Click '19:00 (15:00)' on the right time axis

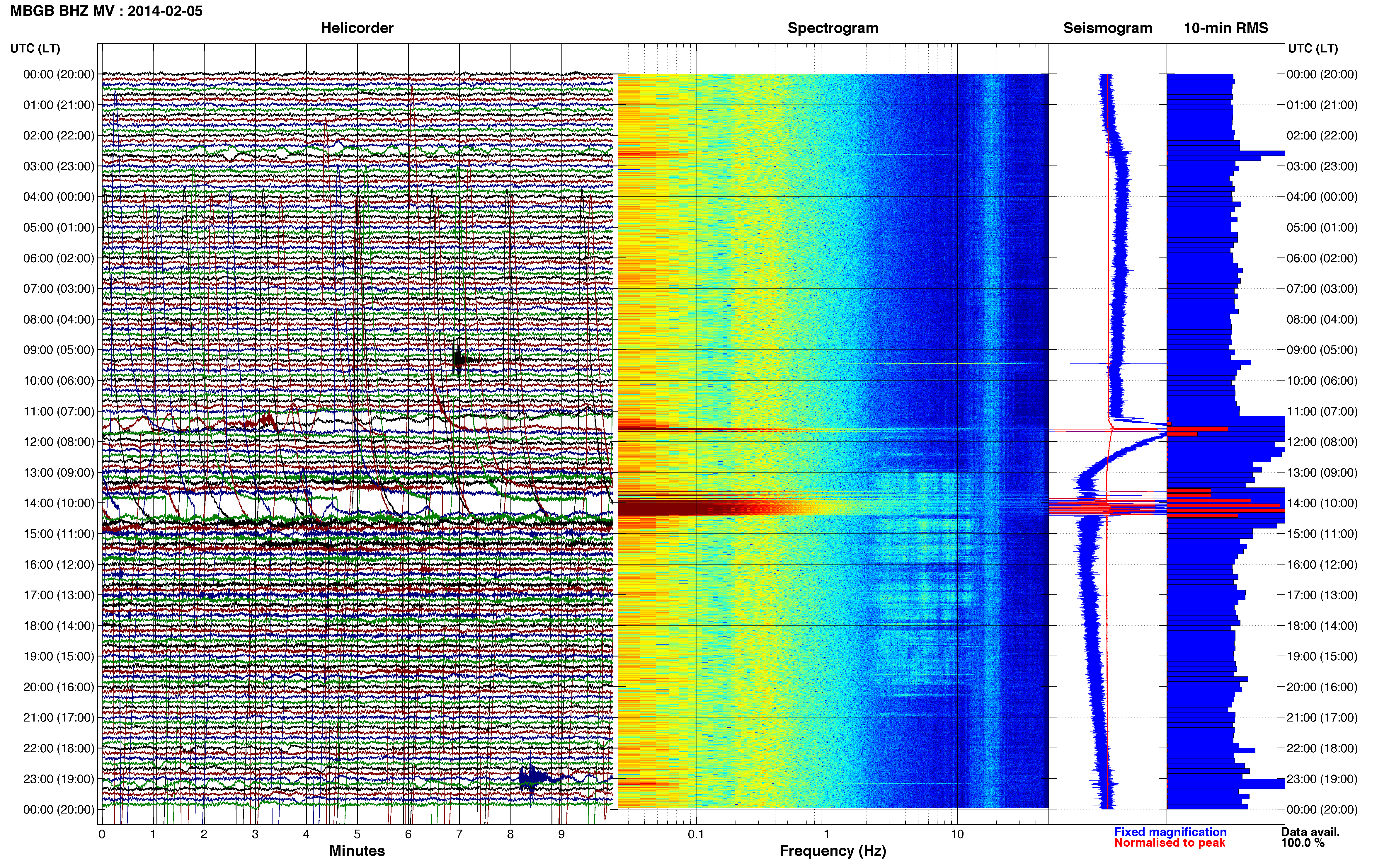click(1322, 656)
